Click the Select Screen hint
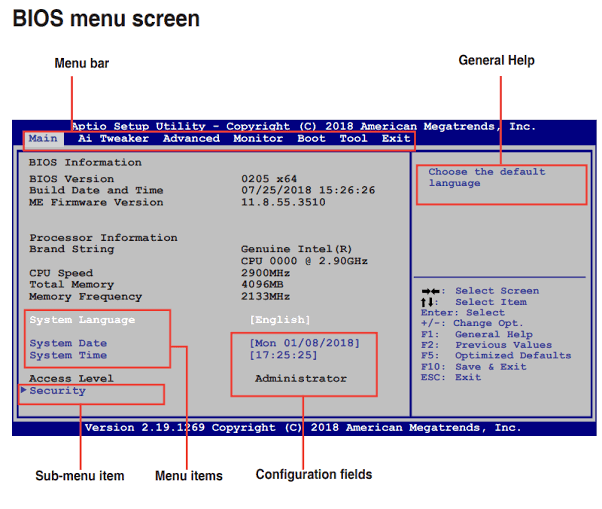 point(497,291)
